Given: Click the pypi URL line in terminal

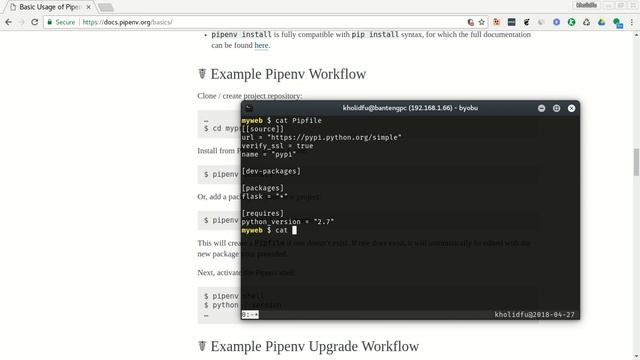Looking at the screenshot, I should [x=322, y=138].
